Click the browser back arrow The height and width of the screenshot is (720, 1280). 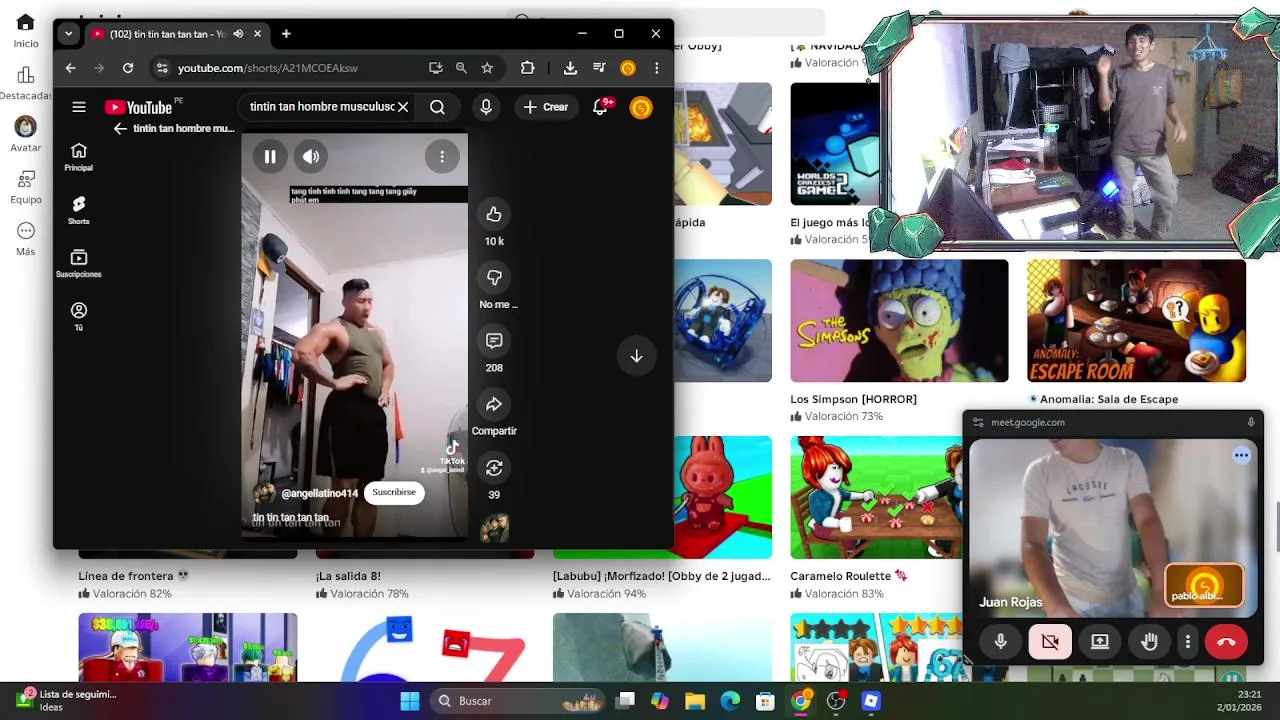tap(70, 68)
